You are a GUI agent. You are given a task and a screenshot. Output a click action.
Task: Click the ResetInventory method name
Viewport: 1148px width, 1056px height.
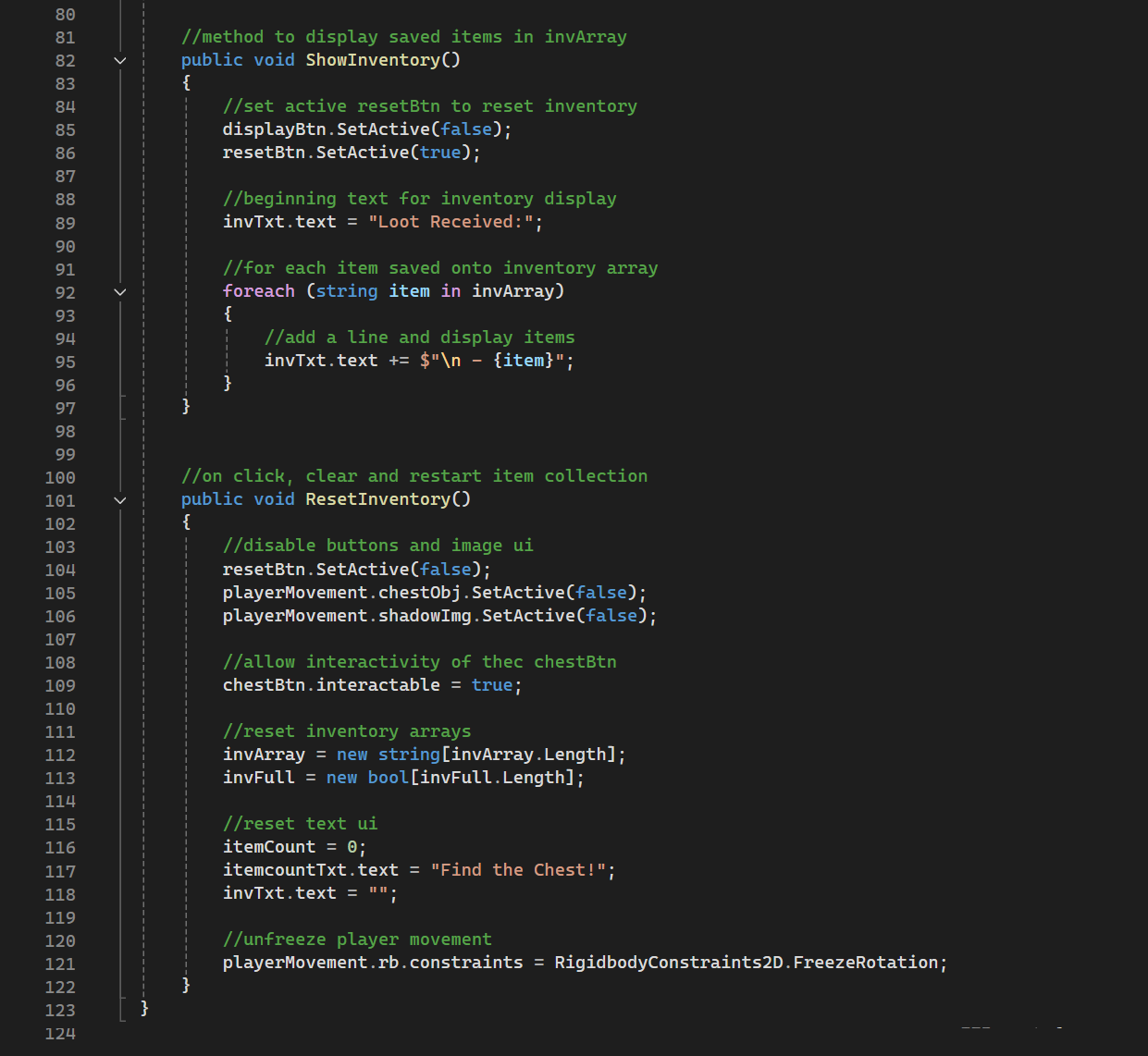(x=377, y=499)
